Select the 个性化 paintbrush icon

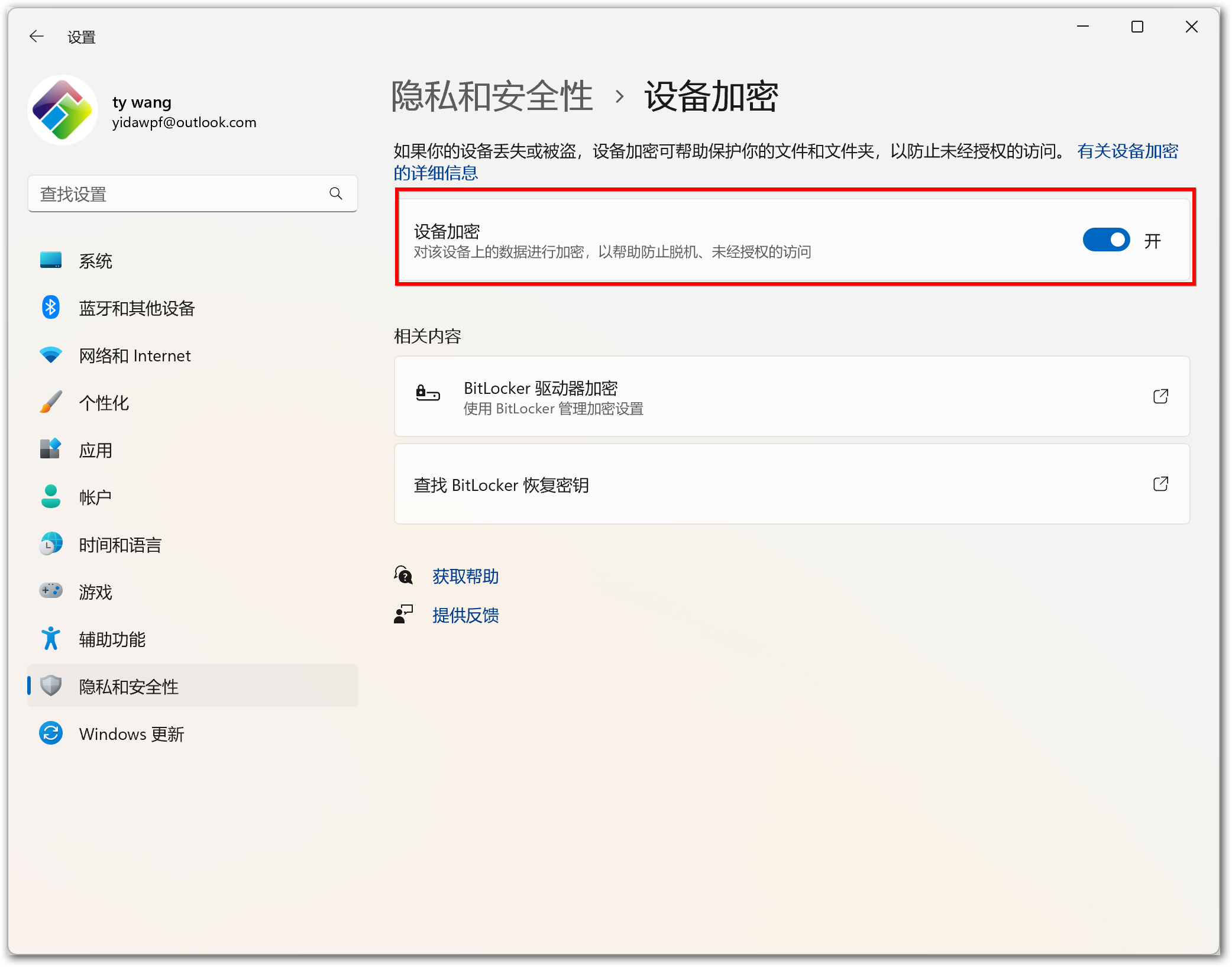point(51,402)
